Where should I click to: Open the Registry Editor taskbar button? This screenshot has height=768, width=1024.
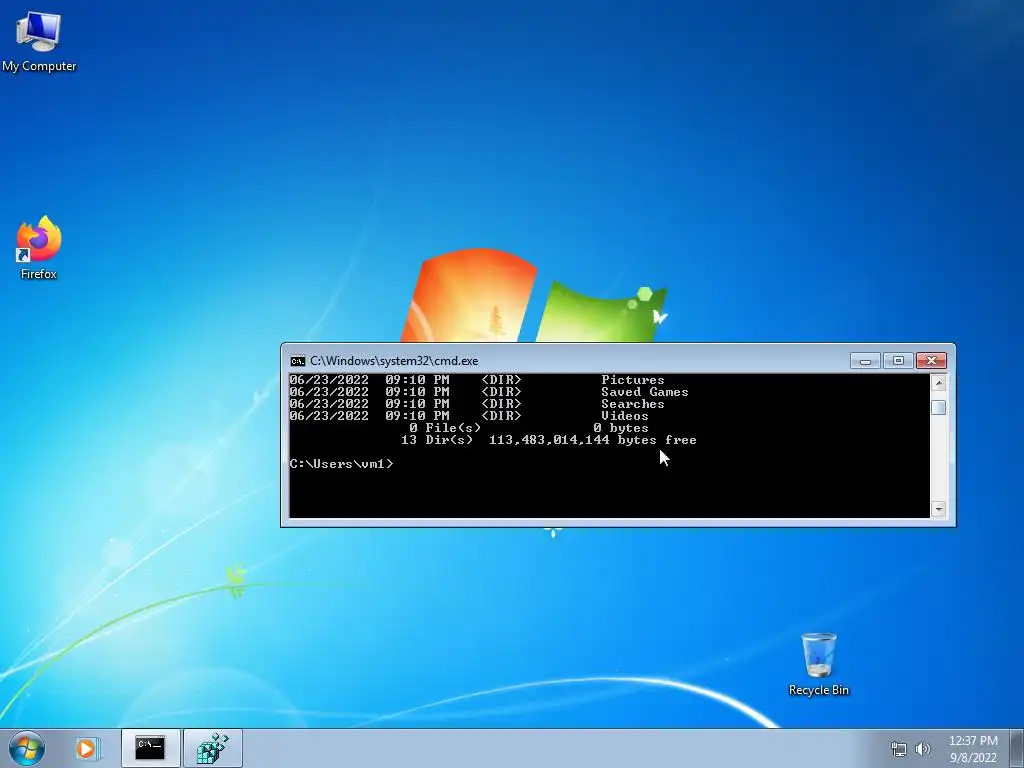213,748
